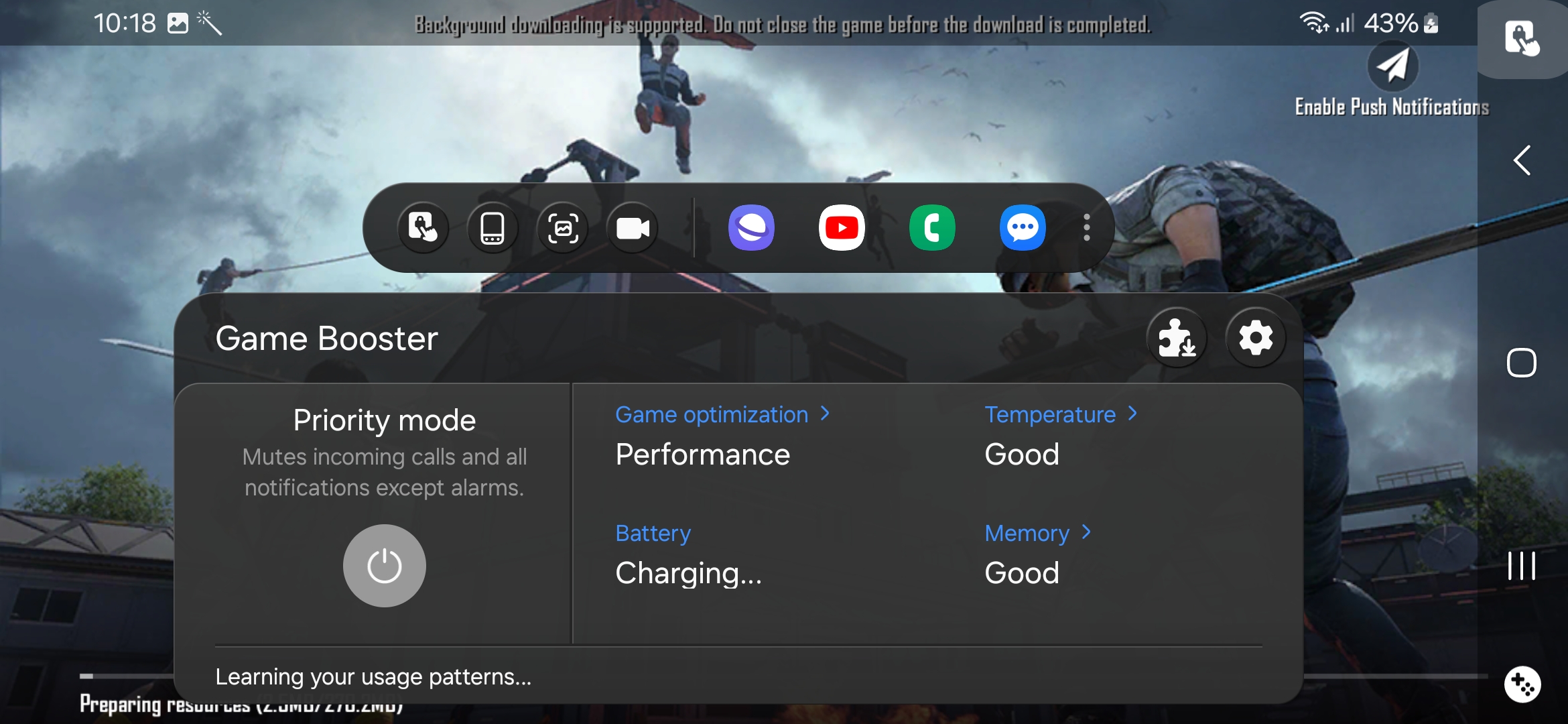The height and width of the screenshot is (724, 1568).
Task: Open Game Booster settings gear
Action: (x=1256, y=338)
